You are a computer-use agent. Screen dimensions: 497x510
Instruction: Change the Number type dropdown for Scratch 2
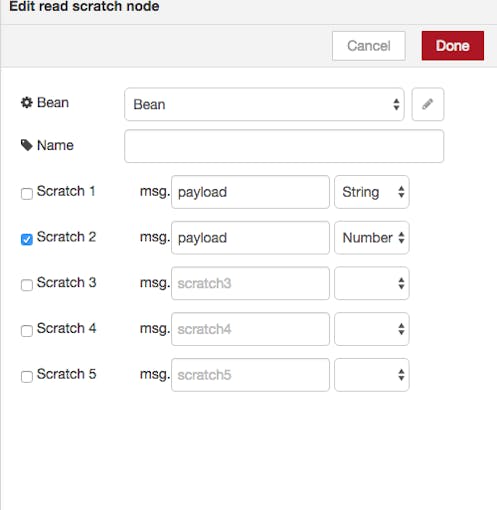click(x=372, y=238)
